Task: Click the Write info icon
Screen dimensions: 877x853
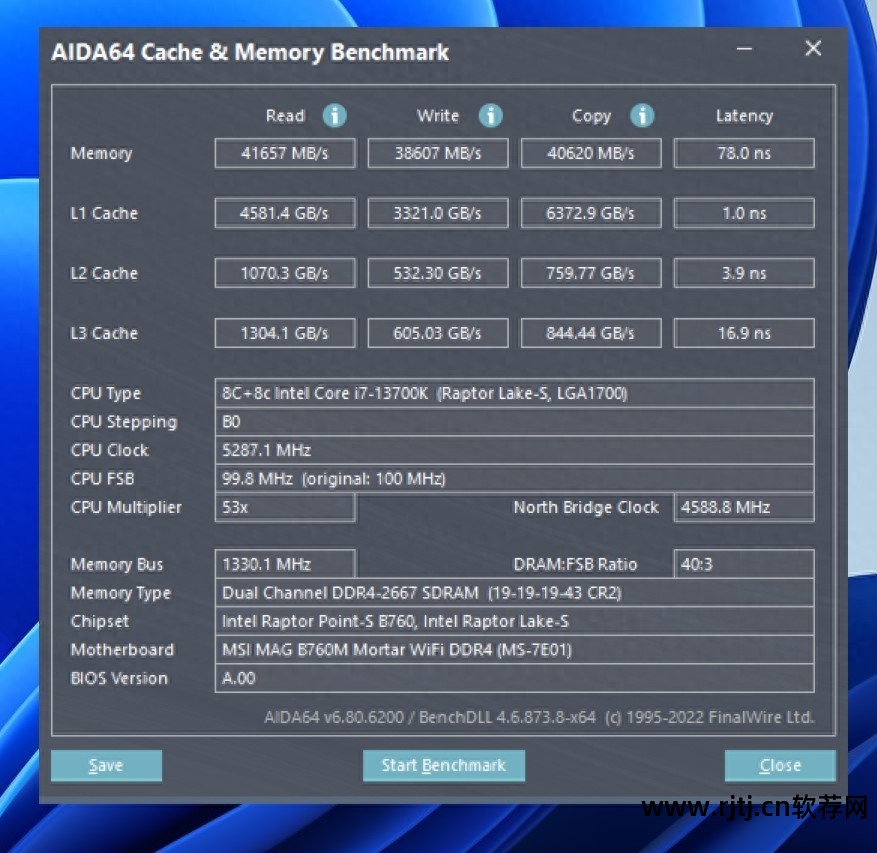Action: coord(491,116)
